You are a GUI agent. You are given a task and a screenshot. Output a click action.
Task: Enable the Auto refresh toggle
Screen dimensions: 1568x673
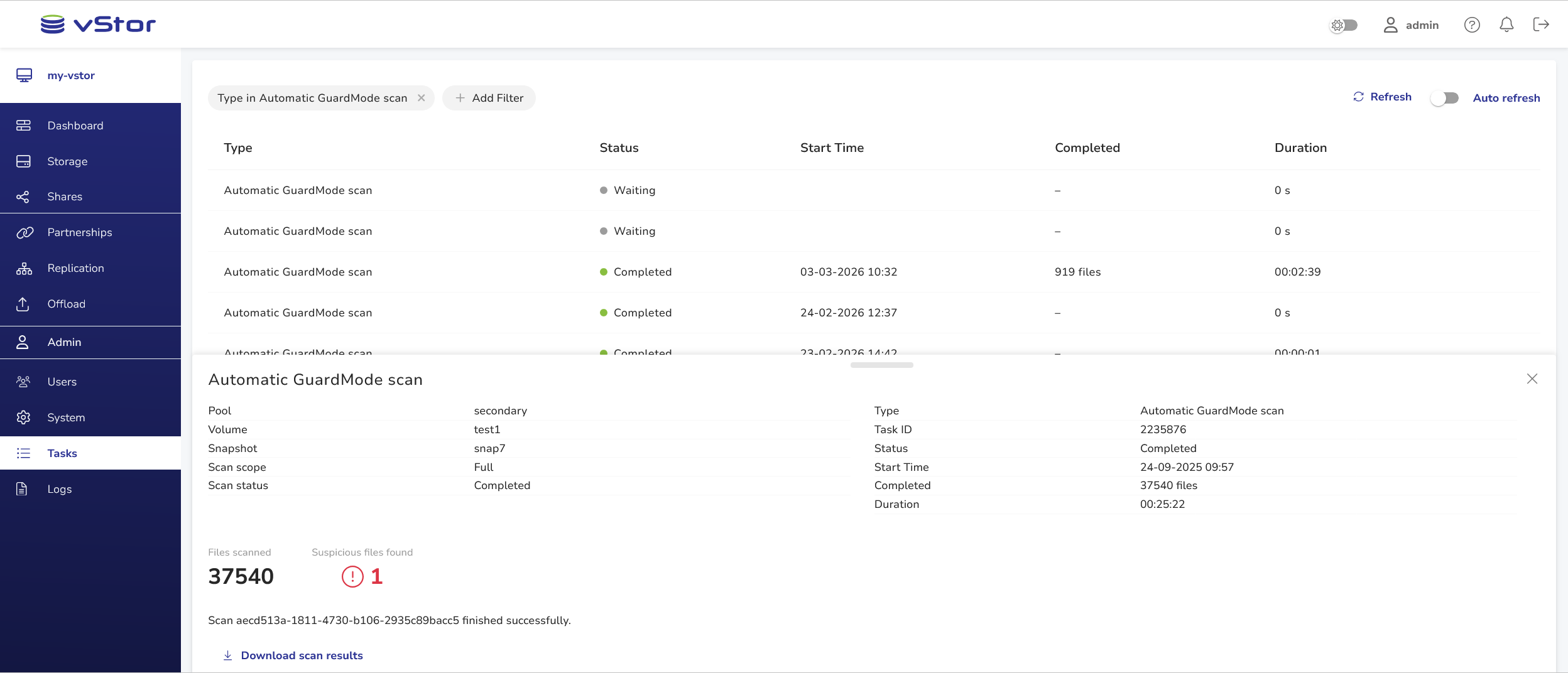tap(1444, 98)
